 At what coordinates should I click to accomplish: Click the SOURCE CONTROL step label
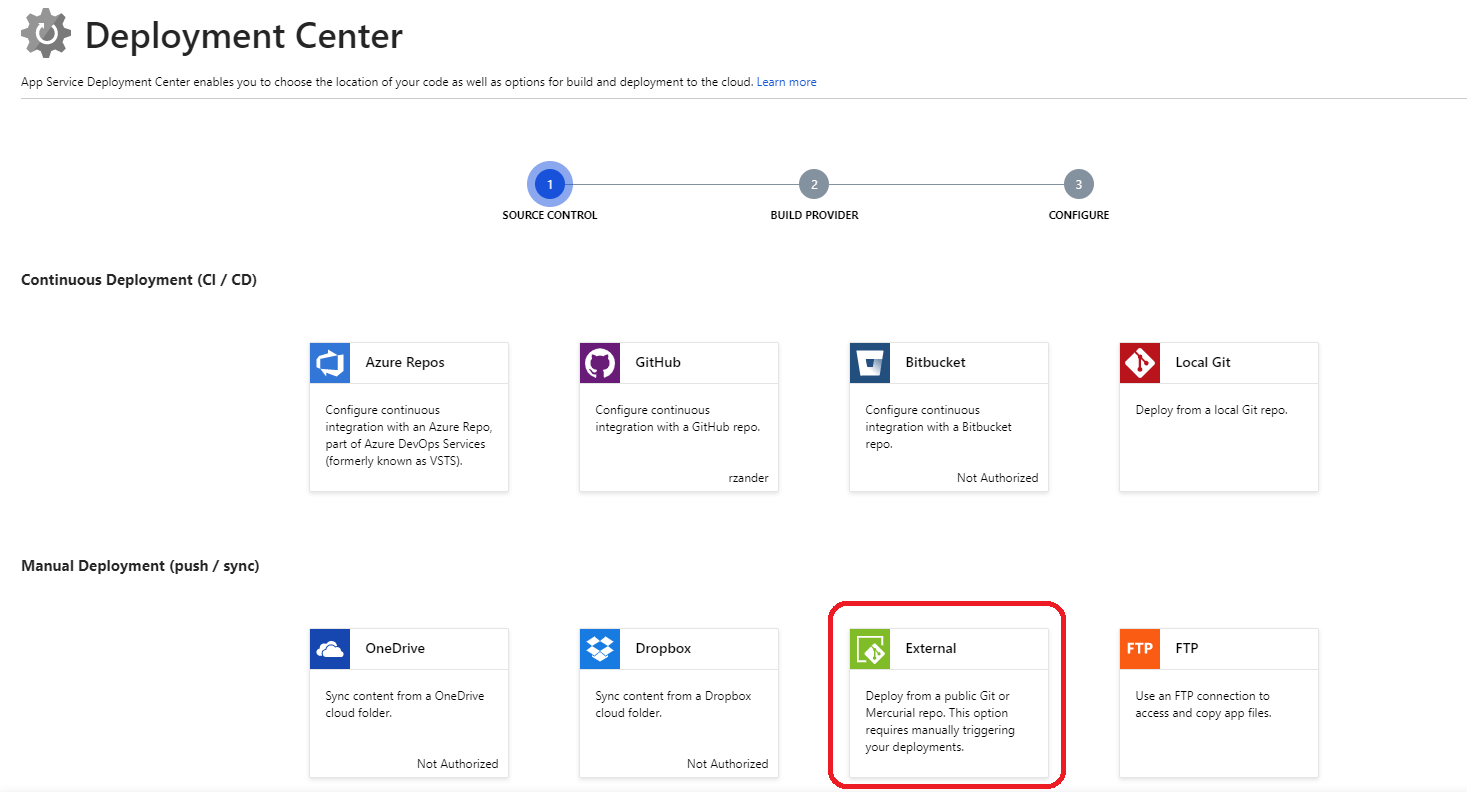[x=550, y=215]
